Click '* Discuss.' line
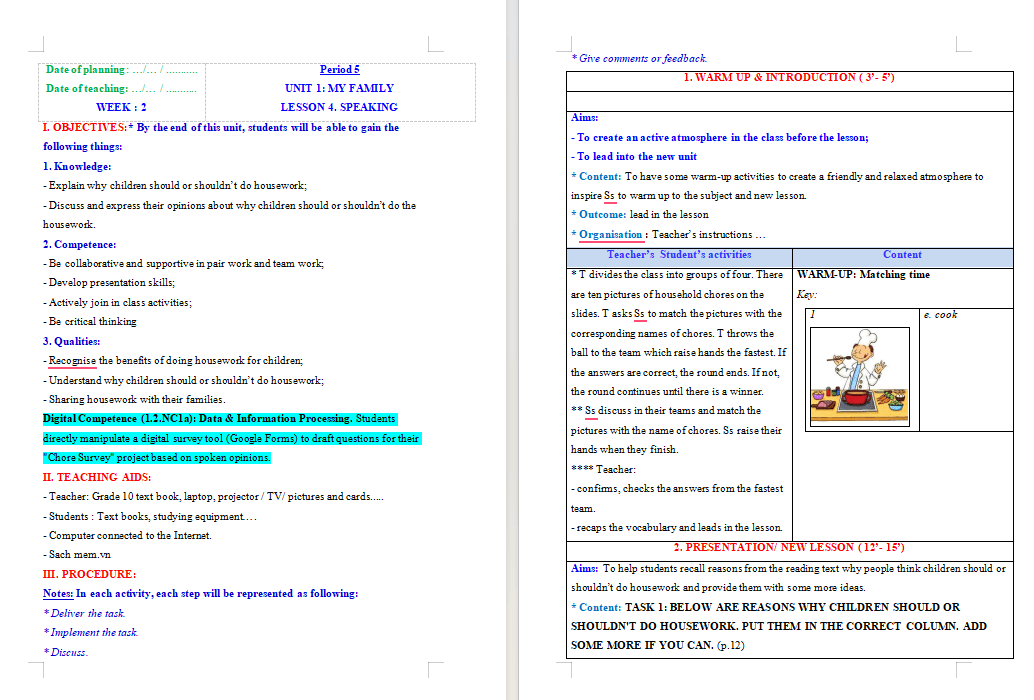The width and height of the screenshot is (1034, 700). 66,652
